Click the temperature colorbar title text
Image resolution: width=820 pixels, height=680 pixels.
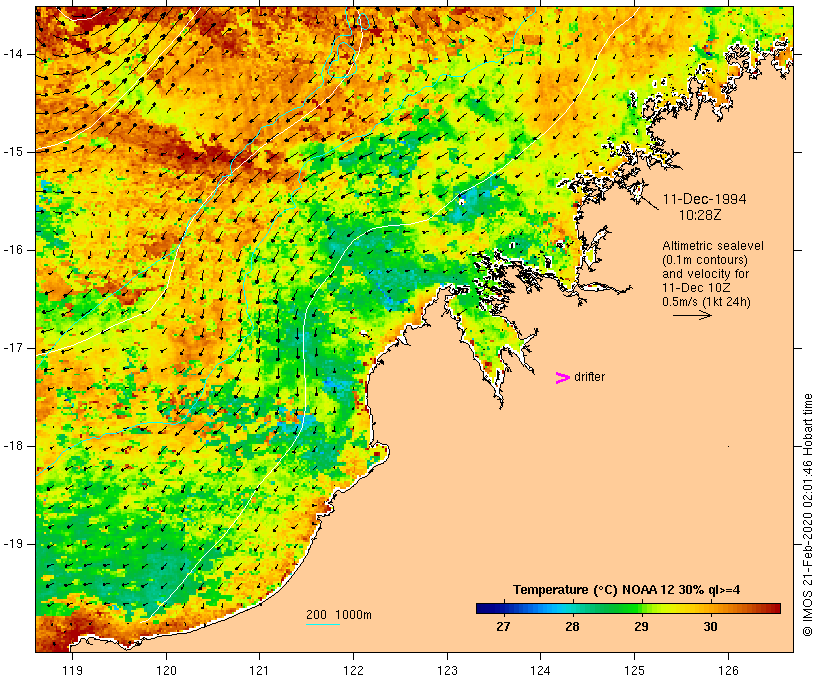tap(627, 590)
